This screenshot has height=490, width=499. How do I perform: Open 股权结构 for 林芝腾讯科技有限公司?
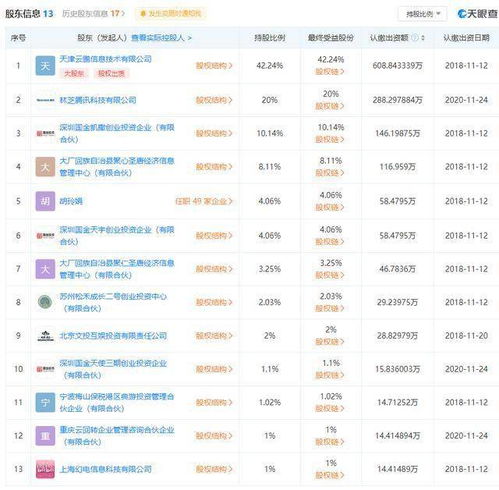tap(214, 100)
